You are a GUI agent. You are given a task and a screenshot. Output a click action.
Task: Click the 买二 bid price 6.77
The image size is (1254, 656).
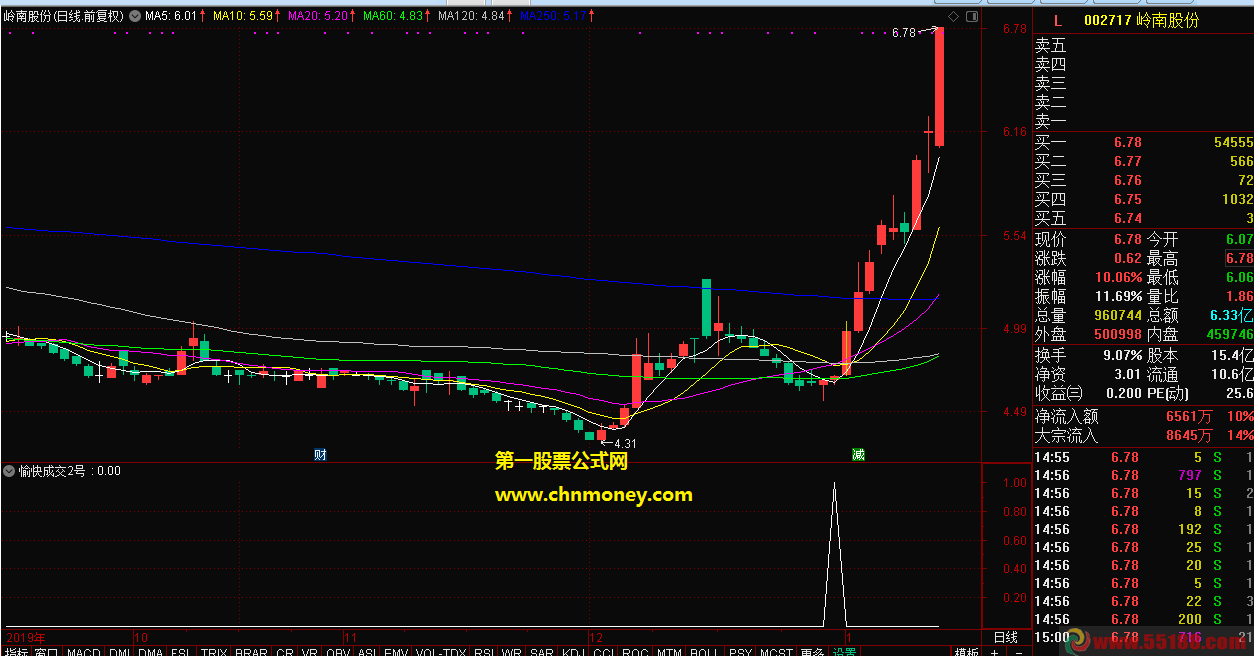coord(1128,161)
